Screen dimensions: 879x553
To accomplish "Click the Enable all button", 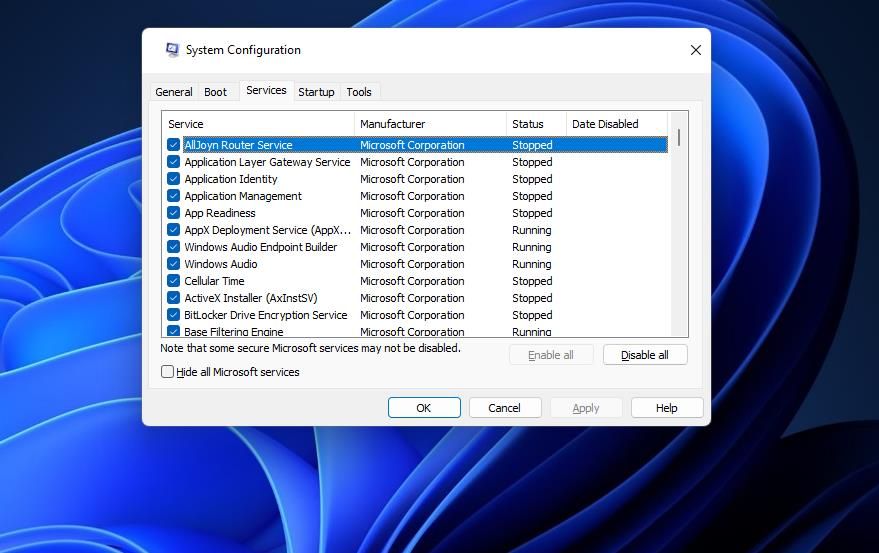I will [x=550, y=355].
